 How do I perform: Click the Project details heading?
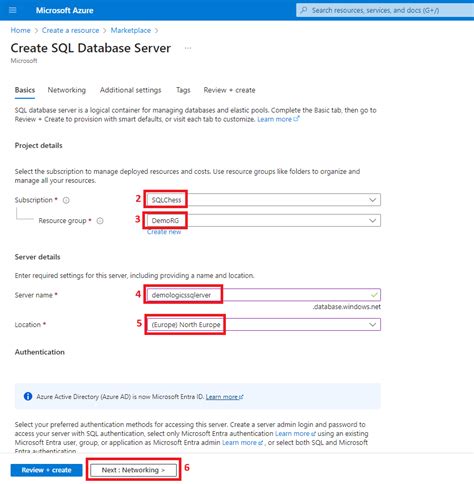(x=38, y=146)
